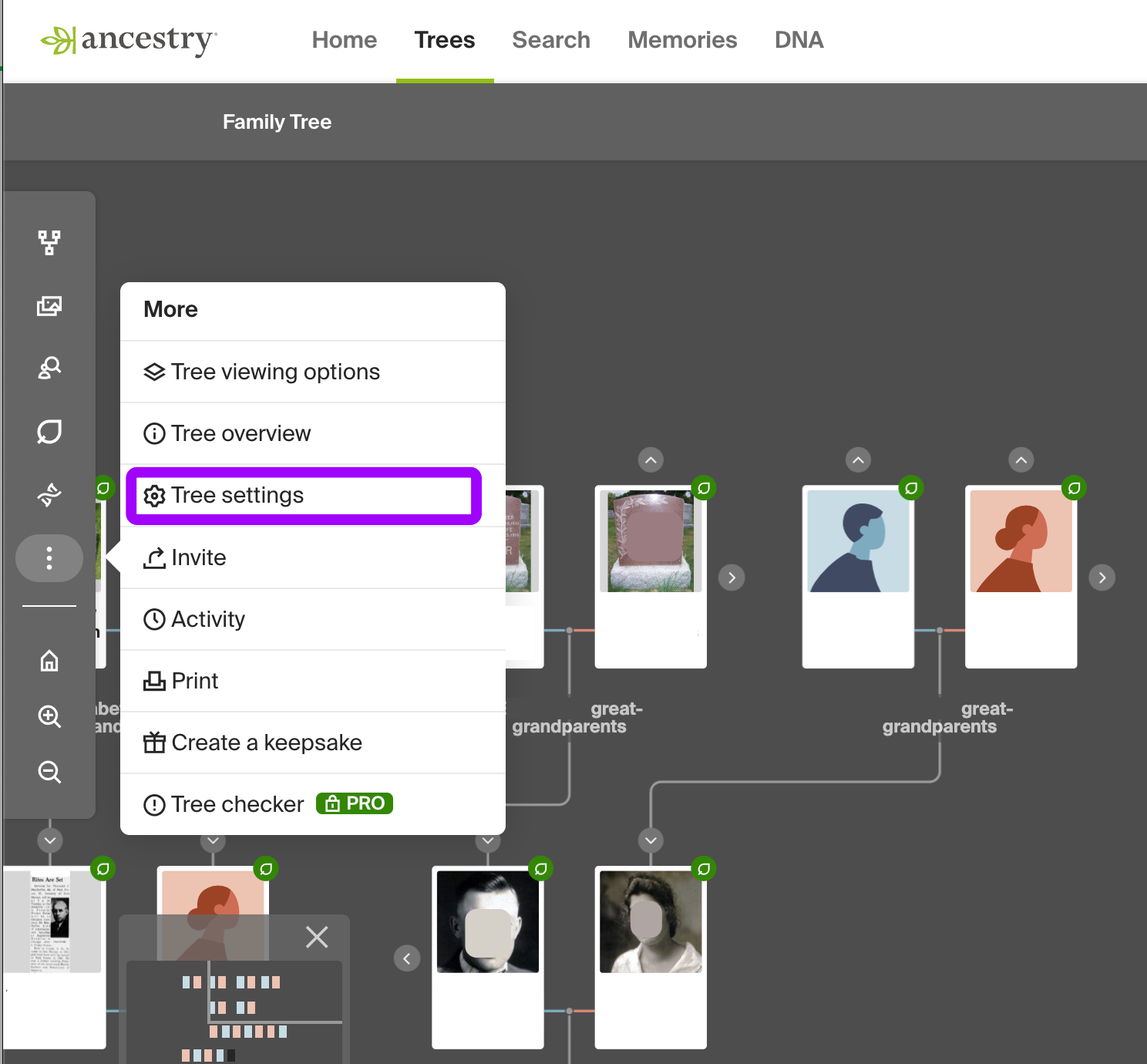Switch to the Memories tab
1147x1064 pixels.
(681, 39)
